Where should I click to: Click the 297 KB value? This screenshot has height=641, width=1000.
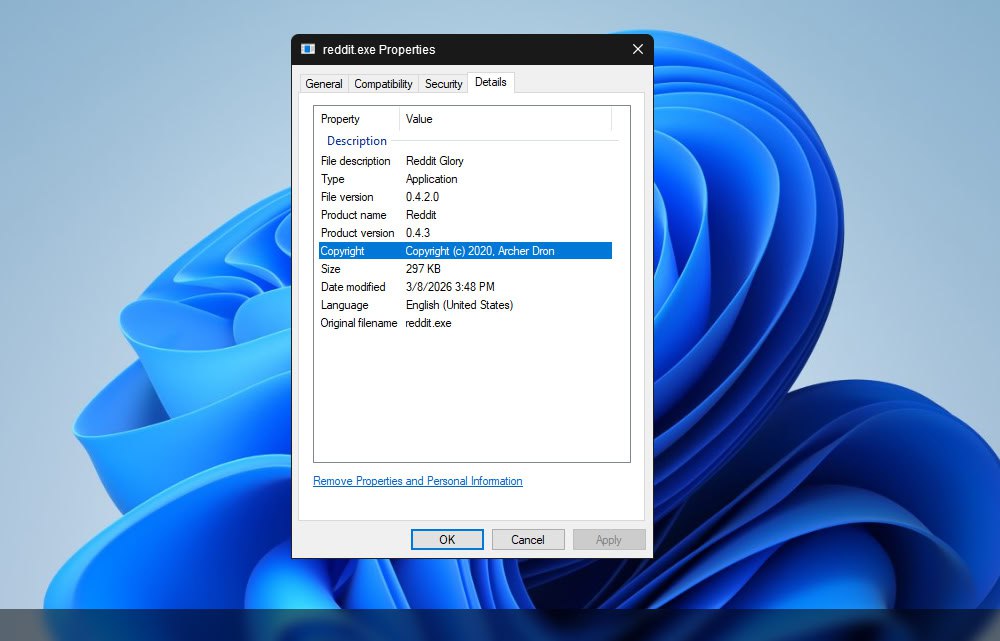(x=423, y=269)
